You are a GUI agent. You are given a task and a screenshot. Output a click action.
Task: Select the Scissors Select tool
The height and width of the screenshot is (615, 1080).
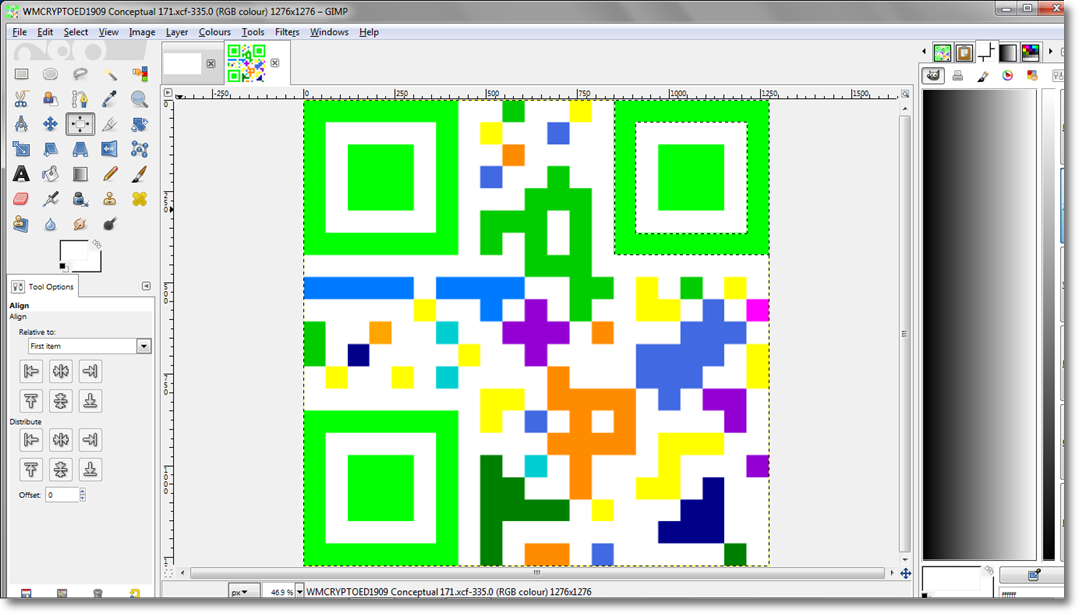point(21,99)
